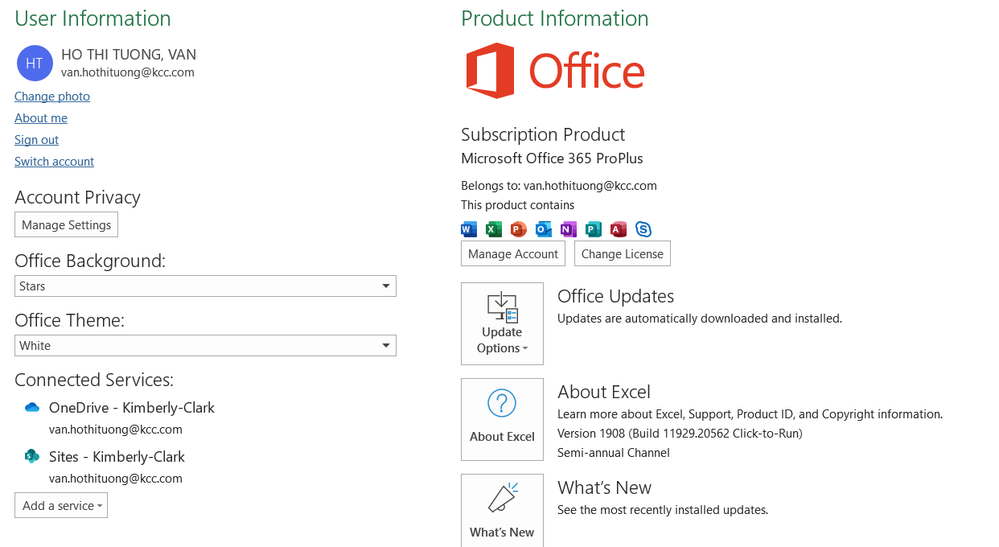999x547 pixels.
Task: Click the Word app icon
Action: 469,229
